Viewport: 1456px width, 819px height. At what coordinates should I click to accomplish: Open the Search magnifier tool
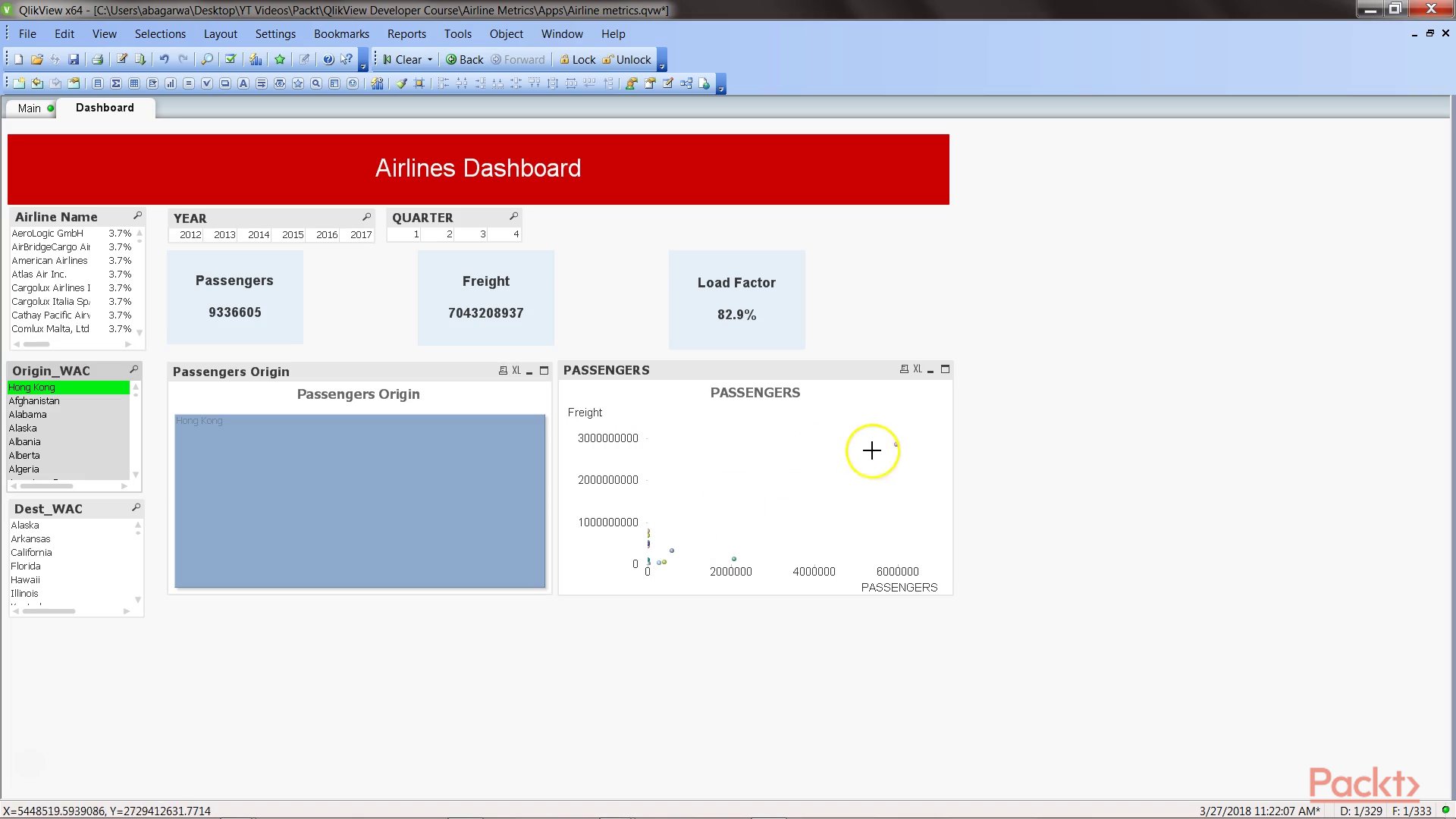[x=206, y=59]
